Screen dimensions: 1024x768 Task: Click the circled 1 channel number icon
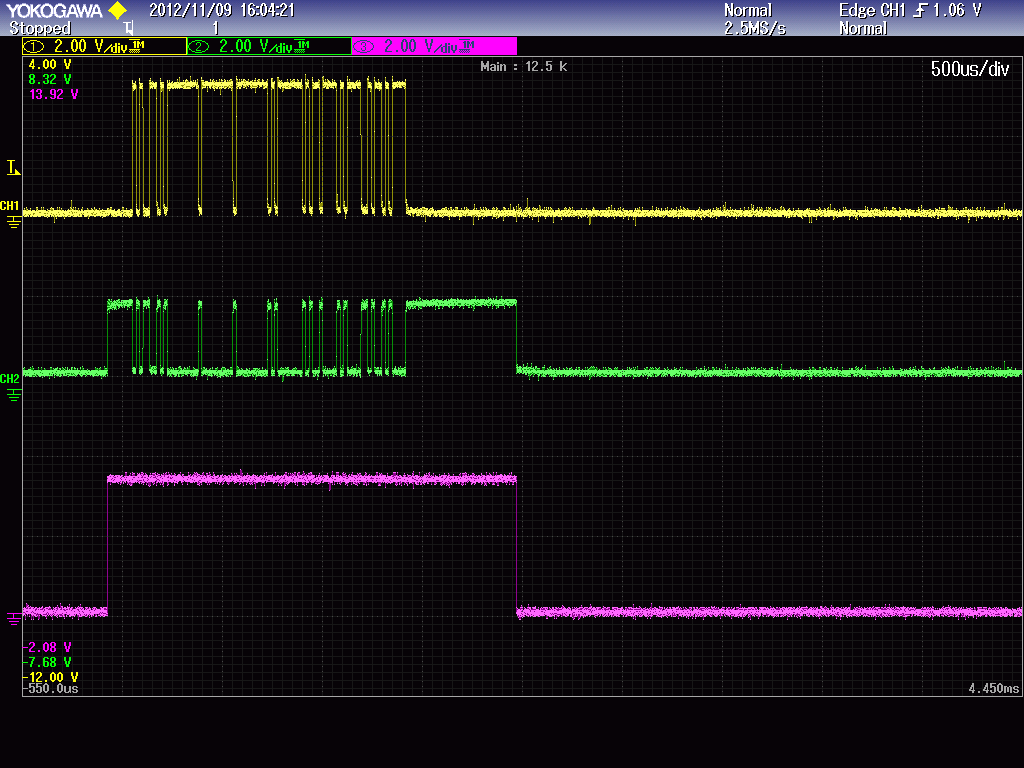pos(34,46)
